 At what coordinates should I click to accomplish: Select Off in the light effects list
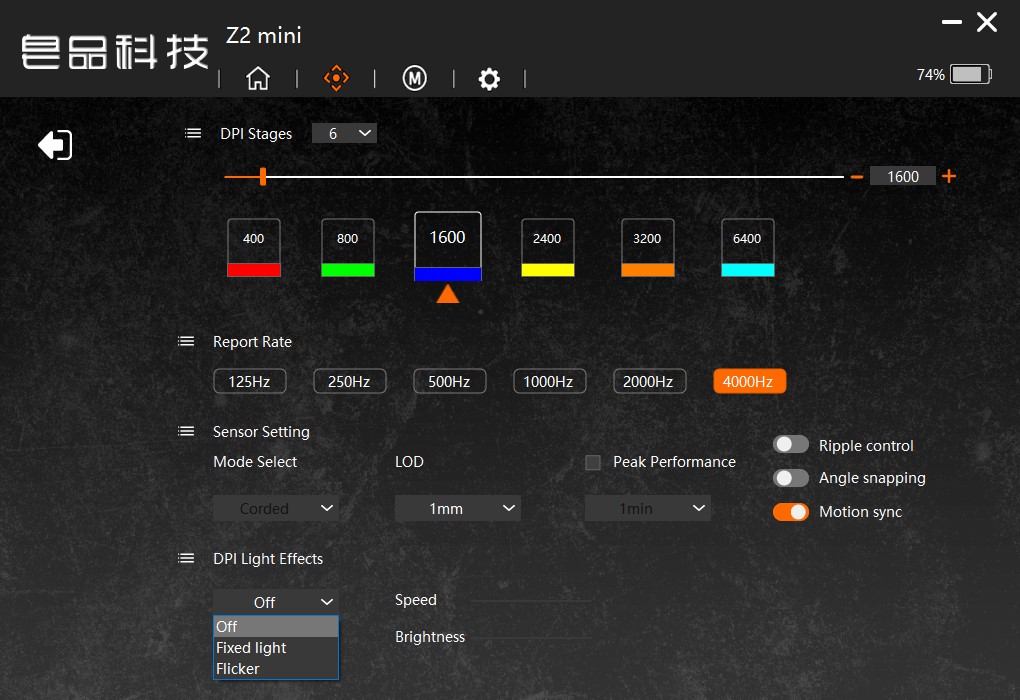pyautogui.click(x=276, y=626)
